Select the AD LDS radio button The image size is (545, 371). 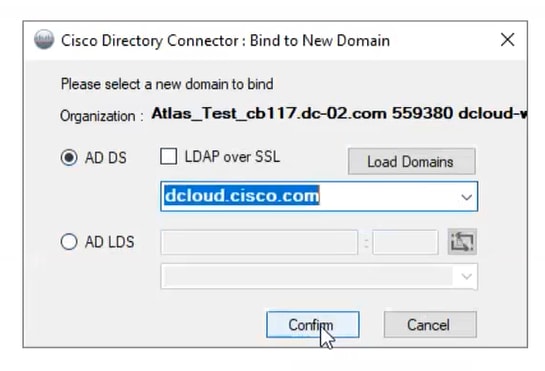tap(69, 242)
